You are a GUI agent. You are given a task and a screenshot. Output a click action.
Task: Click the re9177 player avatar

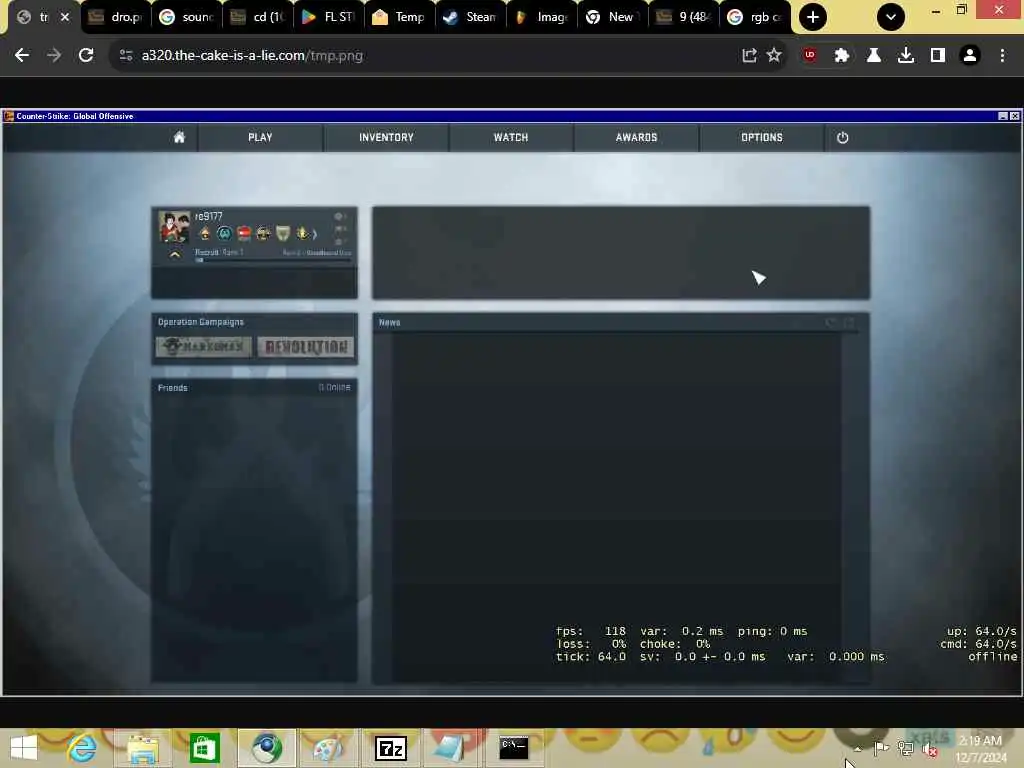[174, 226]
